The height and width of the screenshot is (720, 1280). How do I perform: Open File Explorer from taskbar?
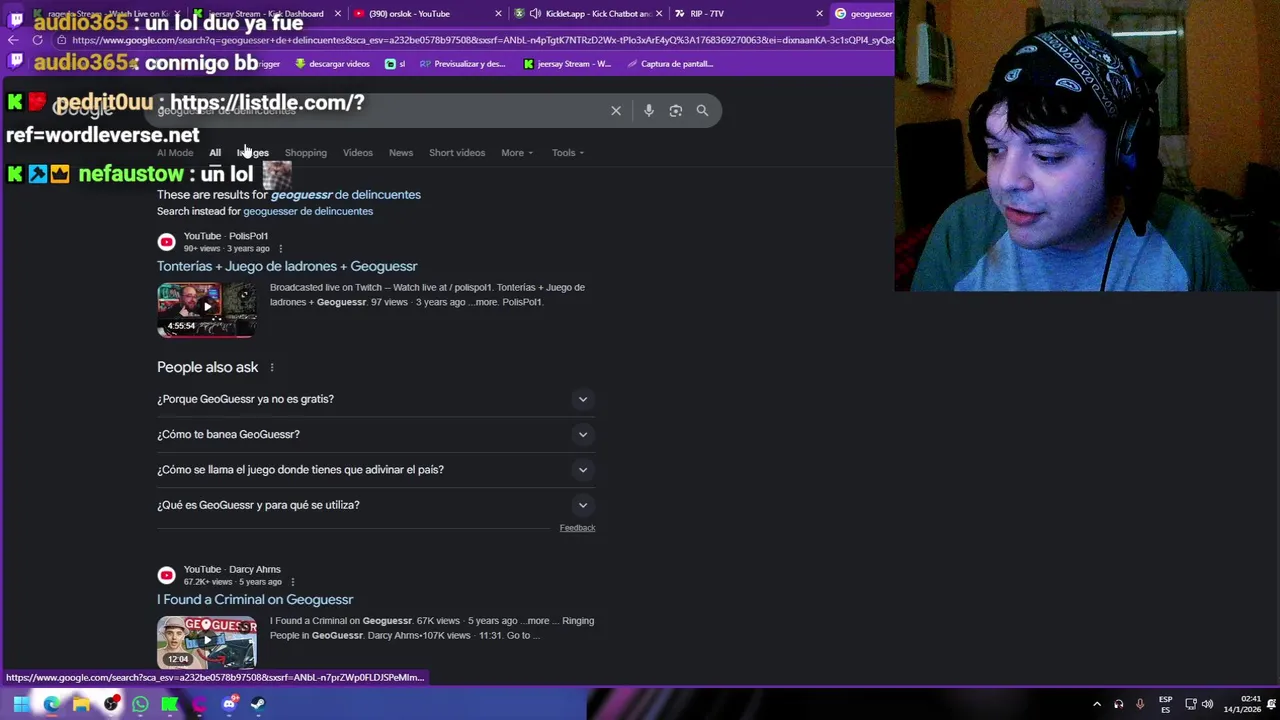coord(81,704)
